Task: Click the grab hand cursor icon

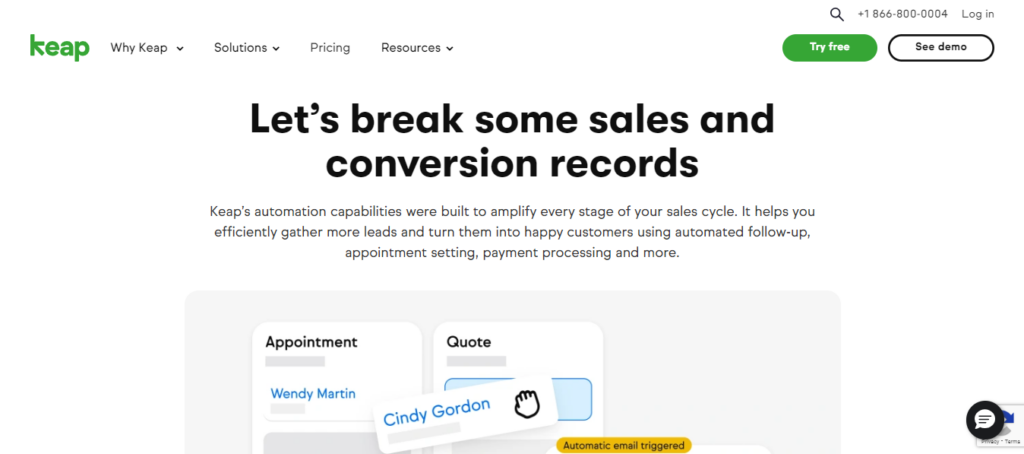Action: tap(527, 404)
